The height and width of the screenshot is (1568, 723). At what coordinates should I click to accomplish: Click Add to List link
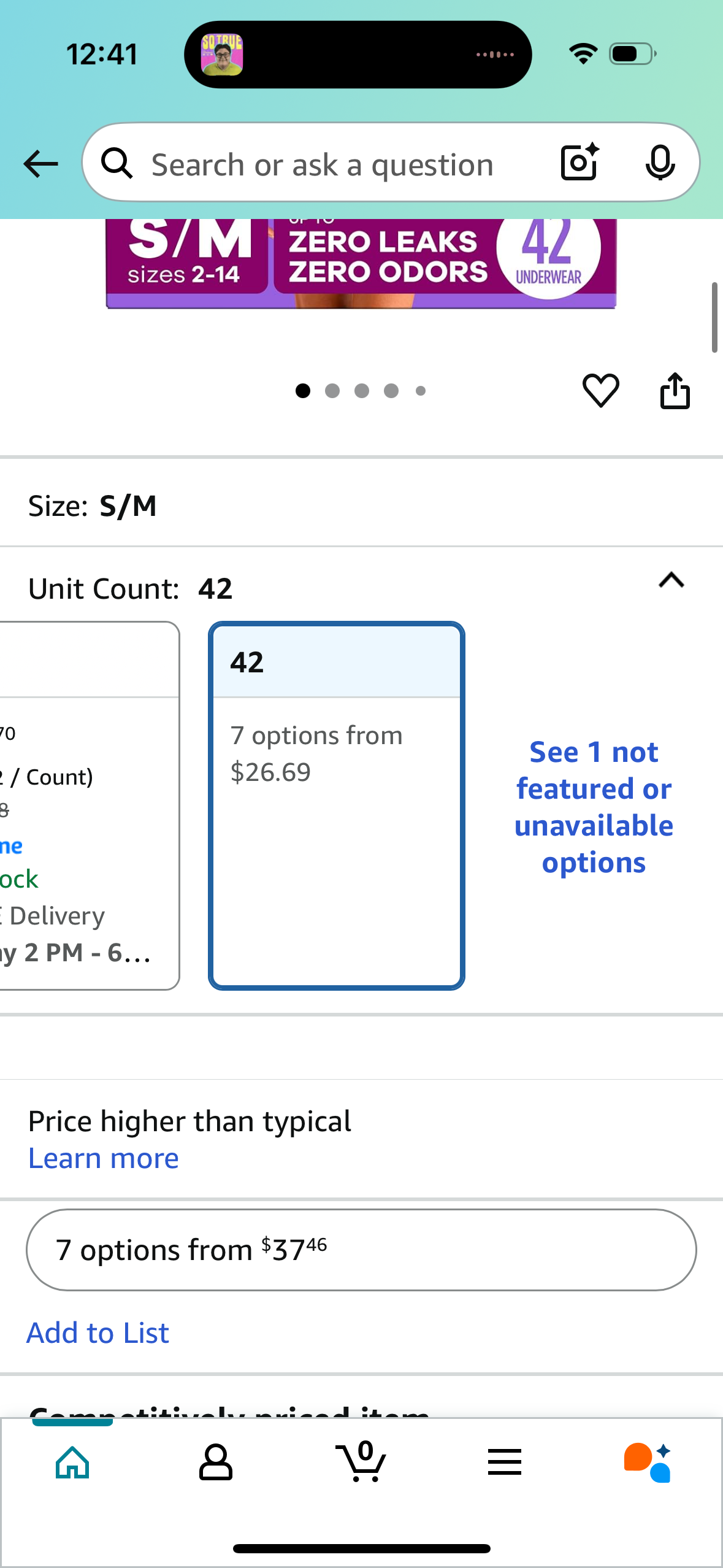point(98,1333)
